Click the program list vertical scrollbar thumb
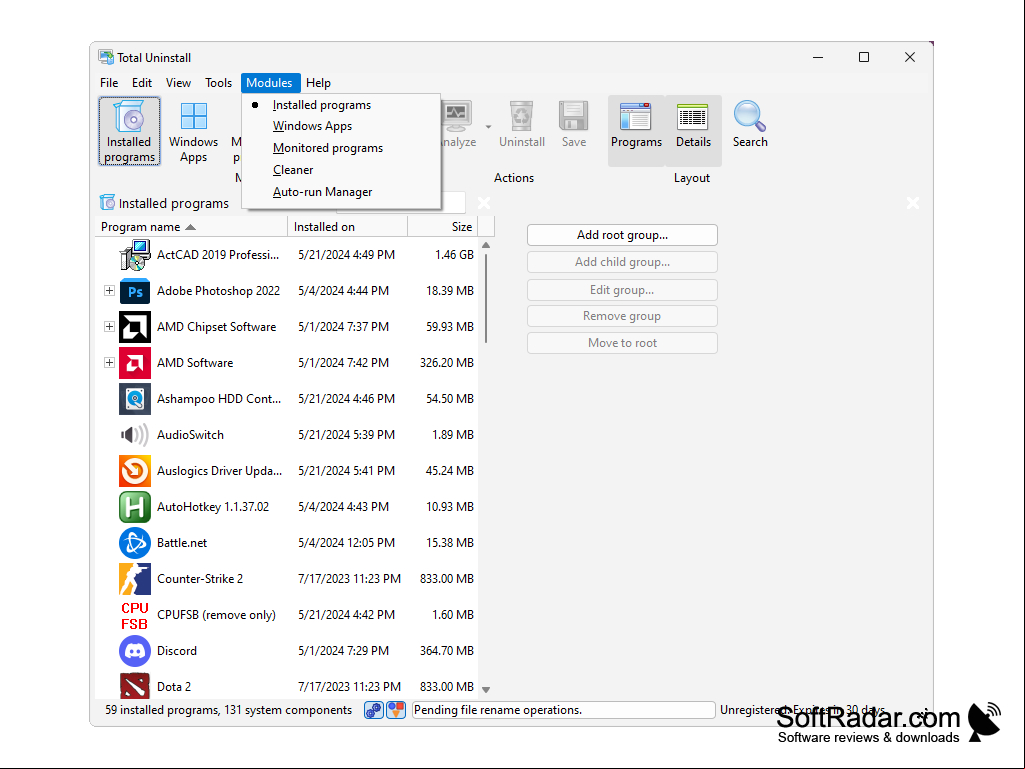The height and width of the screenshot is (769, 1025). point(486,298)
